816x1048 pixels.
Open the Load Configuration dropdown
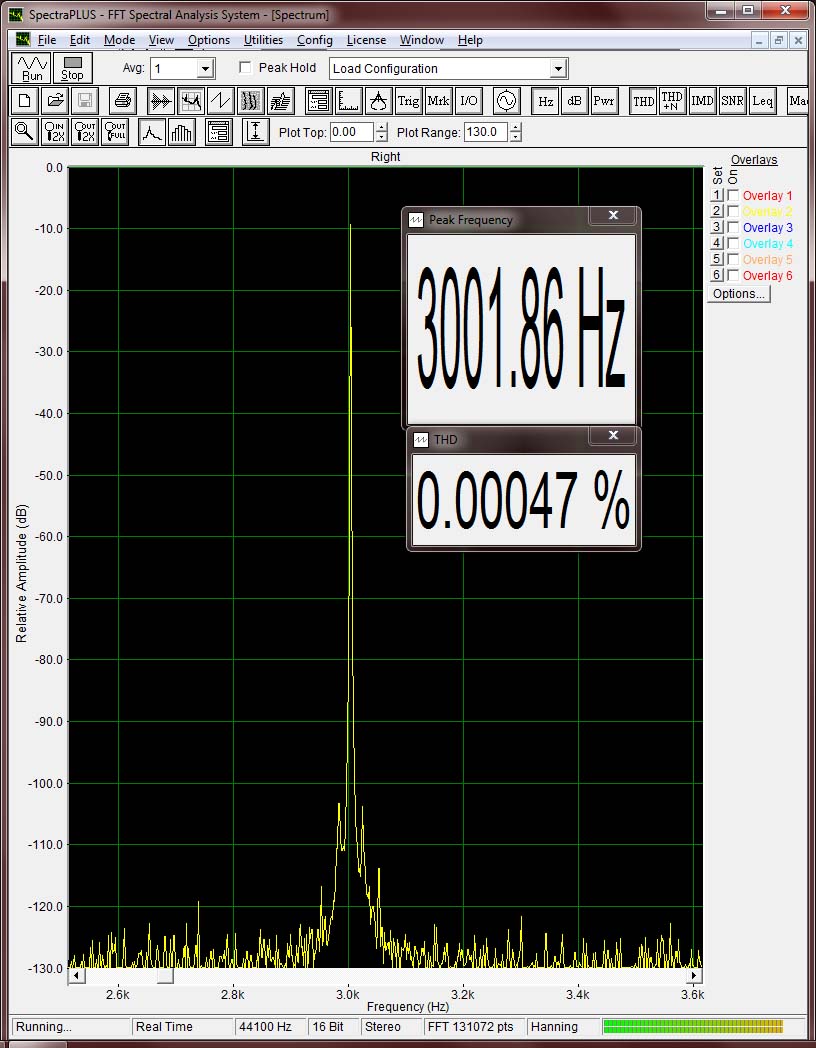pyautogui.click(x=559, y=69)
